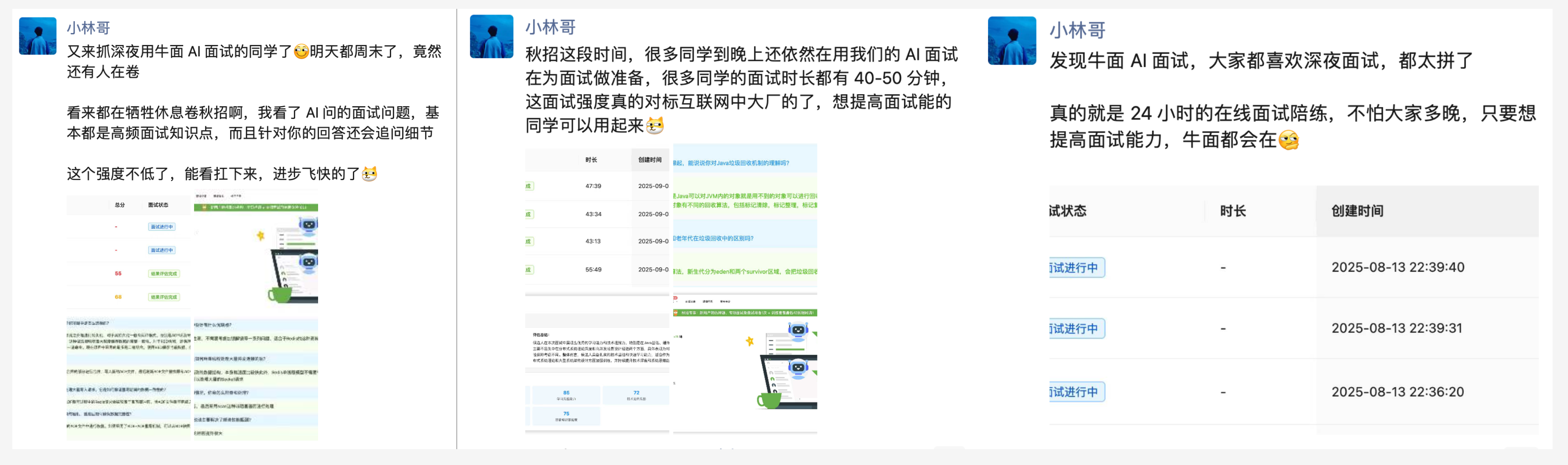The image size is (1568, 465).
Task: Click the 47:39 duration cell
Action: (593, 187)
